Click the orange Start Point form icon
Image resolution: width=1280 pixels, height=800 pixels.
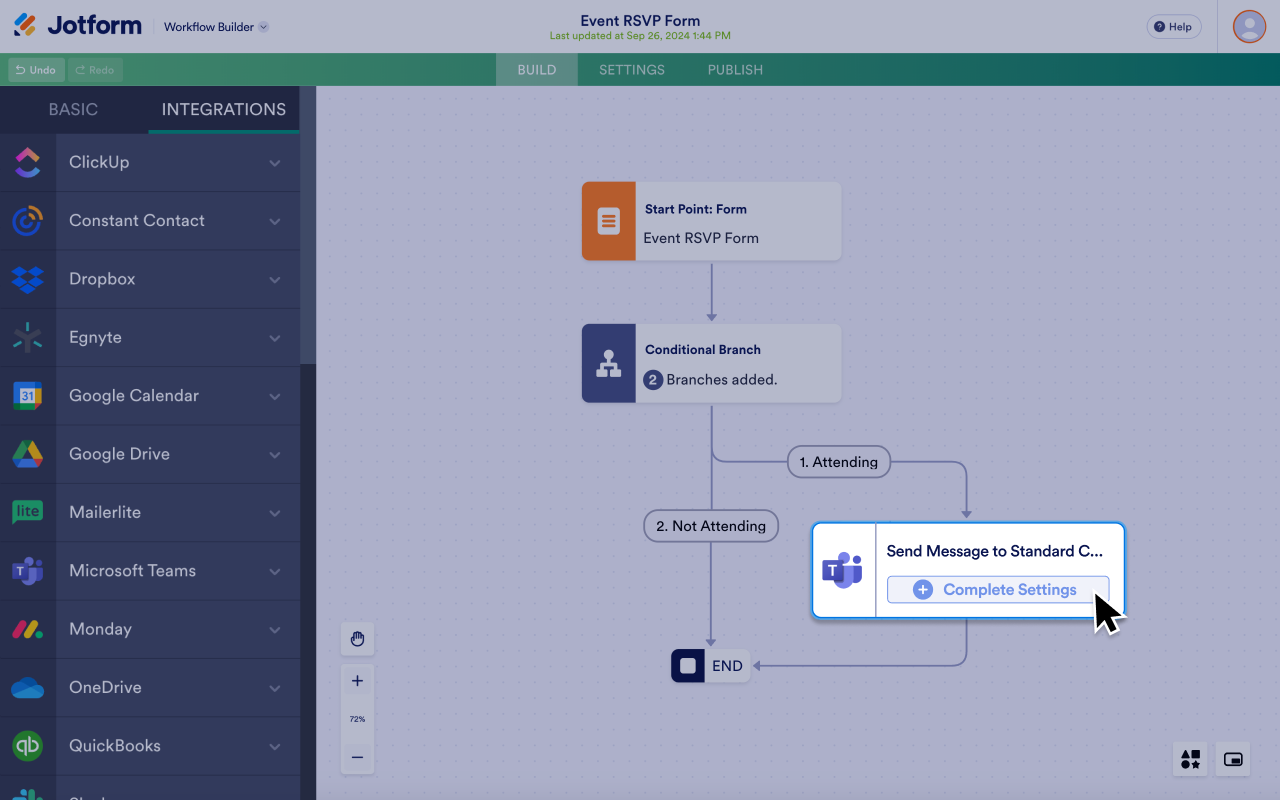pos(608,221)
